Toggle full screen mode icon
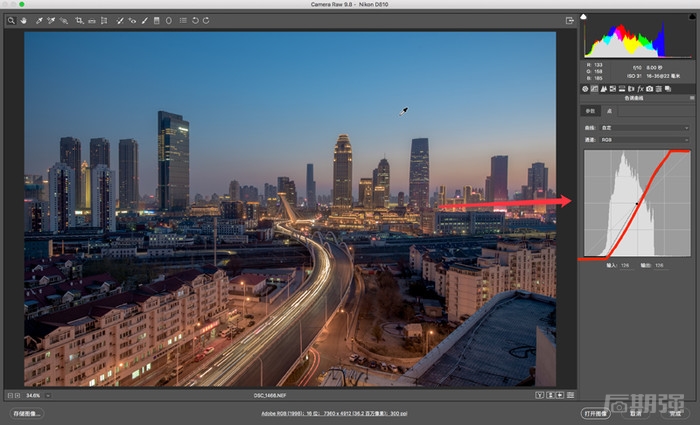The height and width of the screenshot is (425, 700). click(x=570, y=21)
